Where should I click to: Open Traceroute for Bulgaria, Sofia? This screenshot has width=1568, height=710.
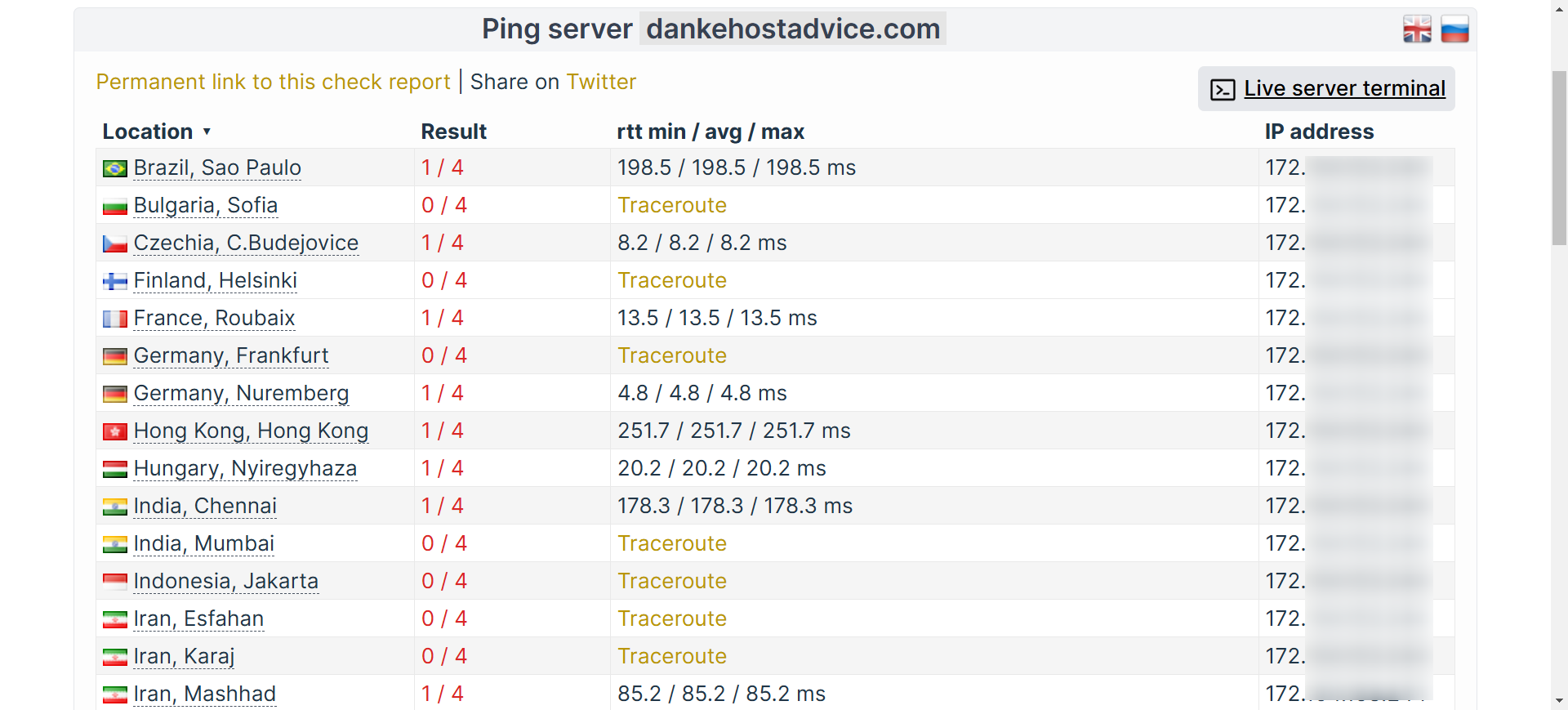[x=671, y=205]
